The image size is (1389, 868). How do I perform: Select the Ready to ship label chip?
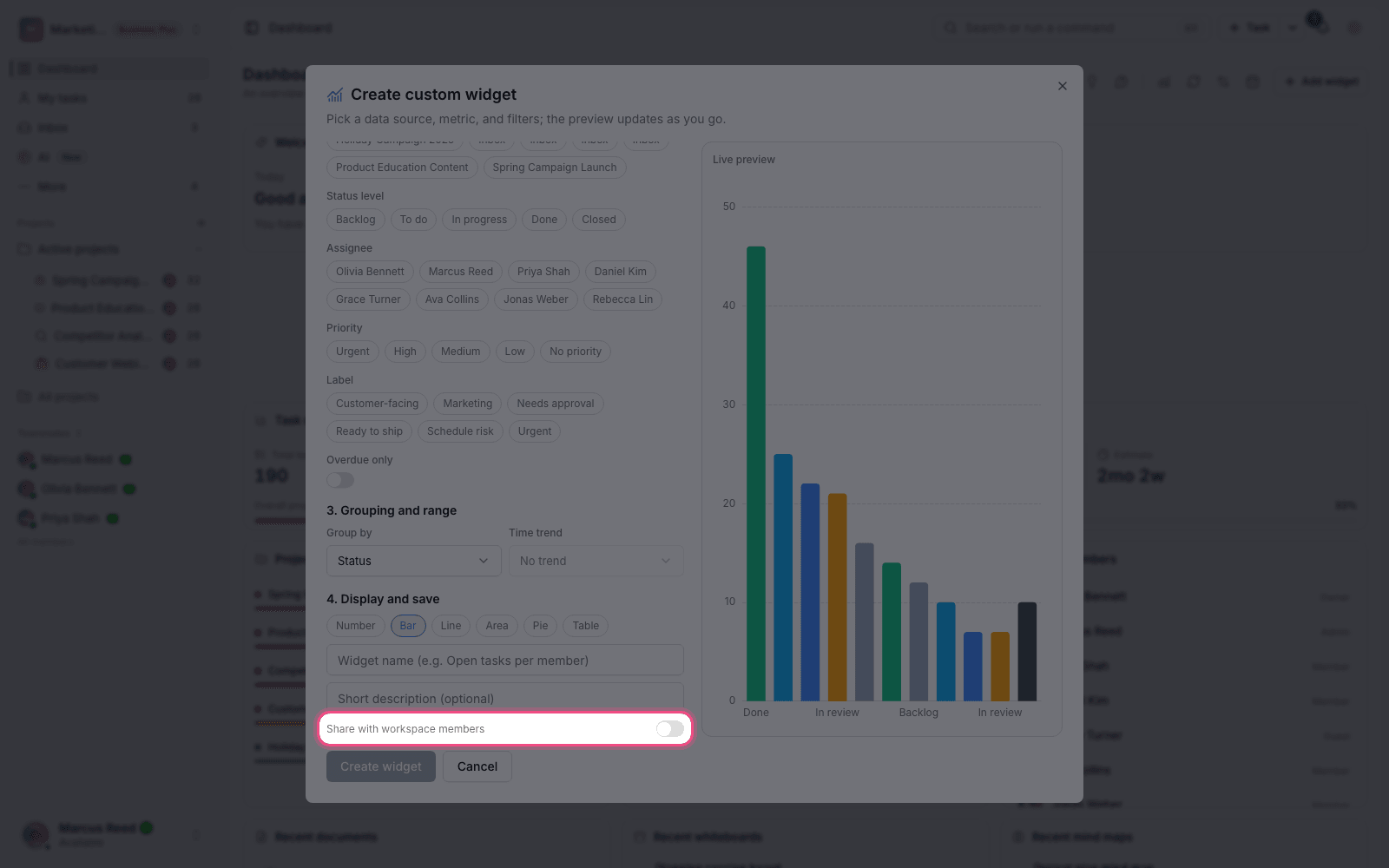tap(369, 431)
